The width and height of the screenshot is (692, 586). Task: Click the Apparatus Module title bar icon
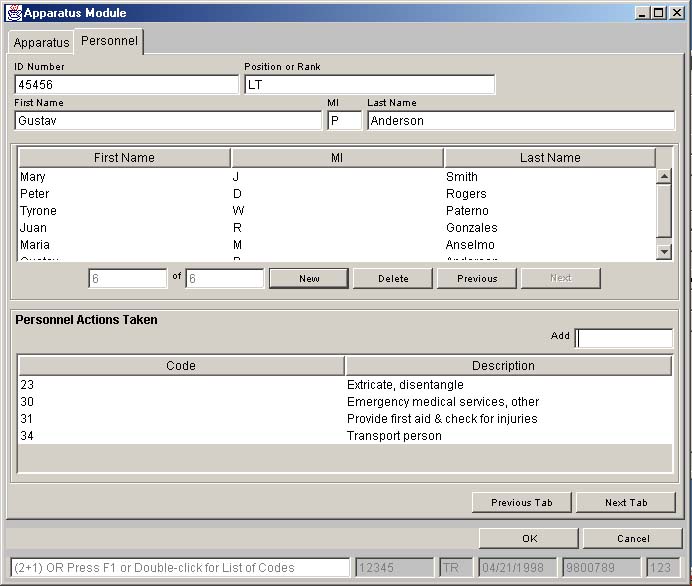[14, 13]
